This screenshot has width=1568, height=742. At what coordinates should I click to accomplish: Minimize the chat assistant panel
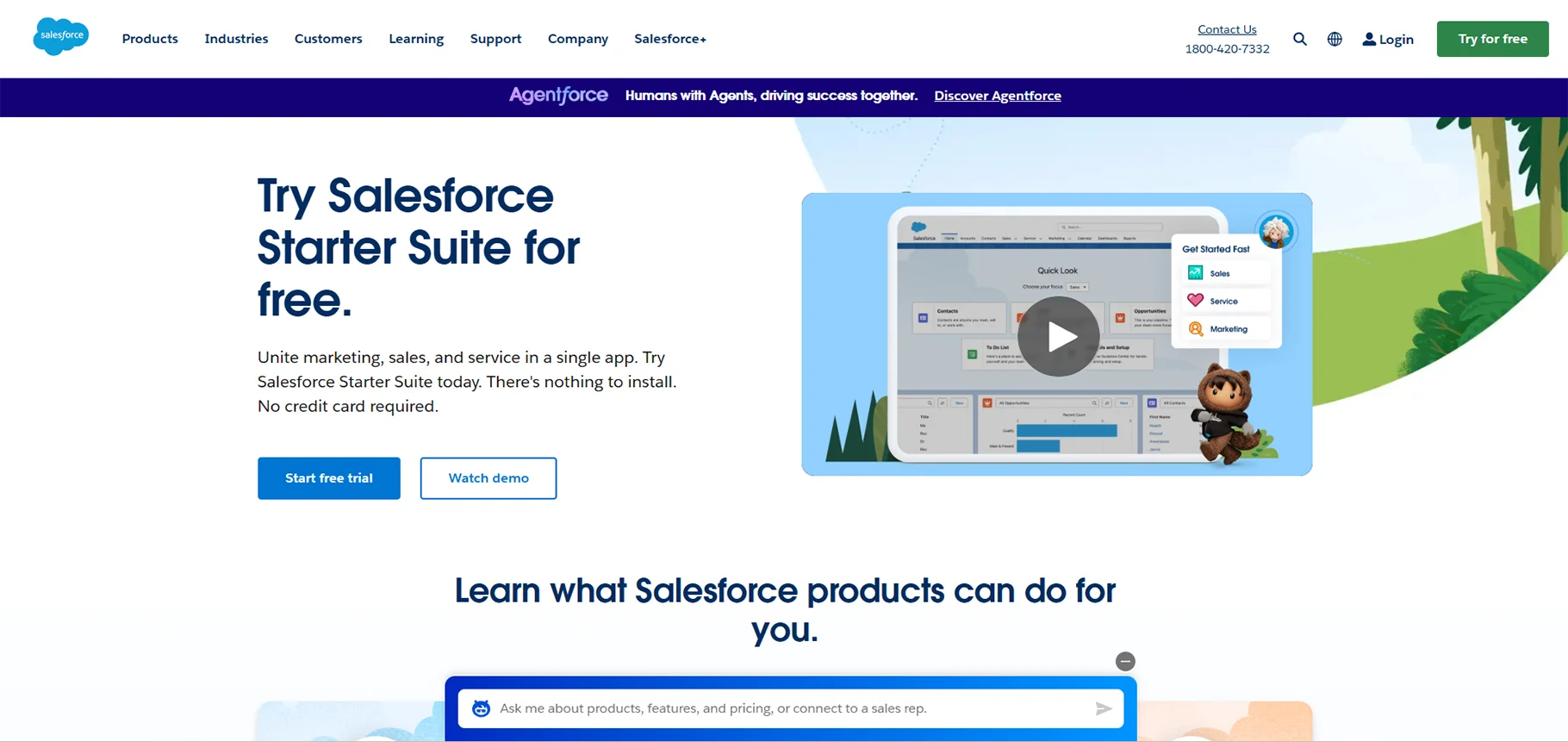click(1125, 661)
